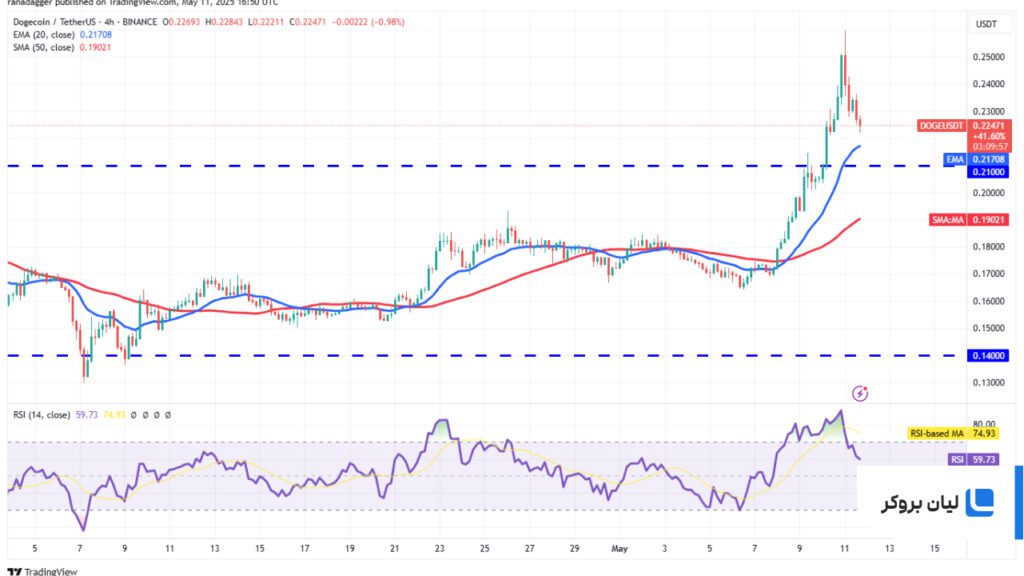Click the 0.21000 horizontal line price label

(989, 172)
